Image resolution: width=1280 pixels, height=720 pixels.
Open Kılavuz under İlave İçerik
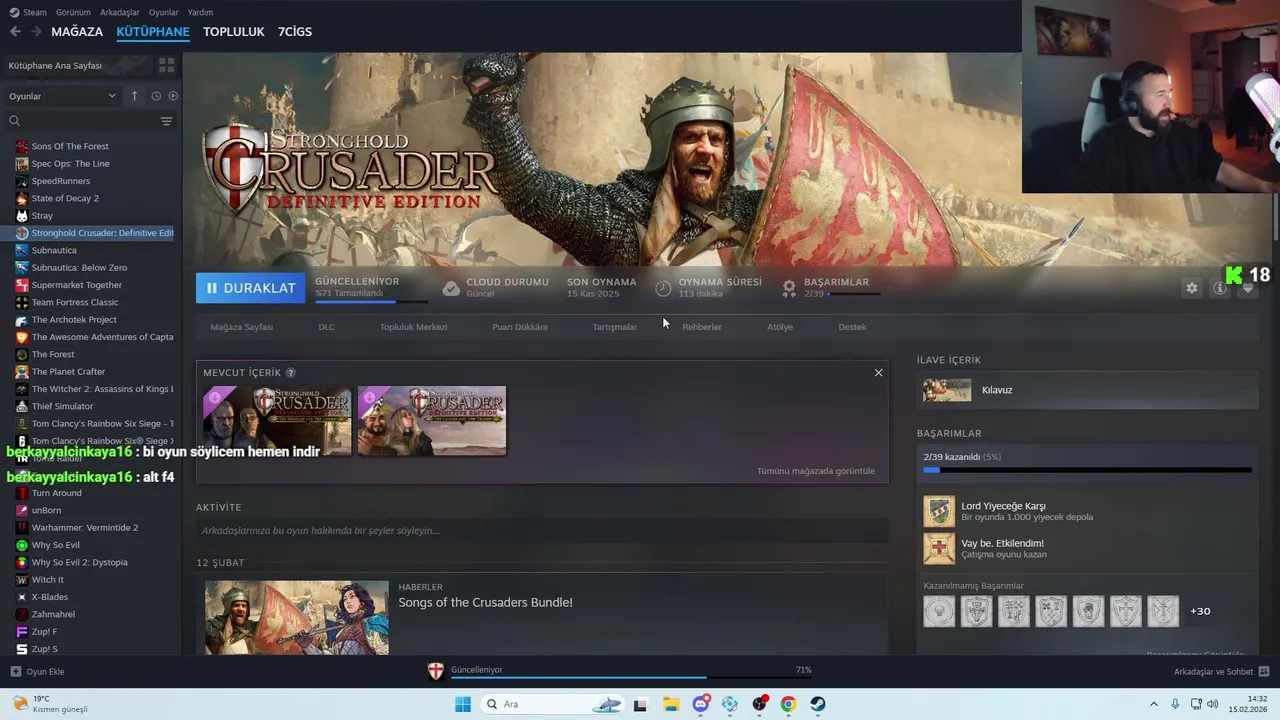pos(1088,390)
